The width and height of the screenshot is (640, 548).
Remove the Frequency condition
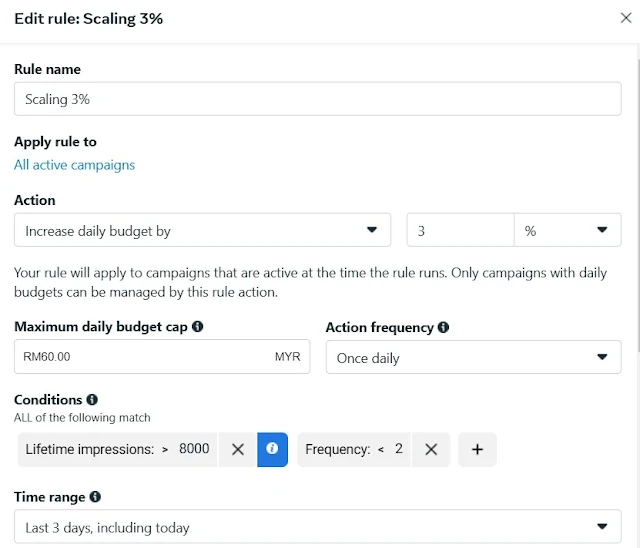pyautogui.click(x=431, y=450)
